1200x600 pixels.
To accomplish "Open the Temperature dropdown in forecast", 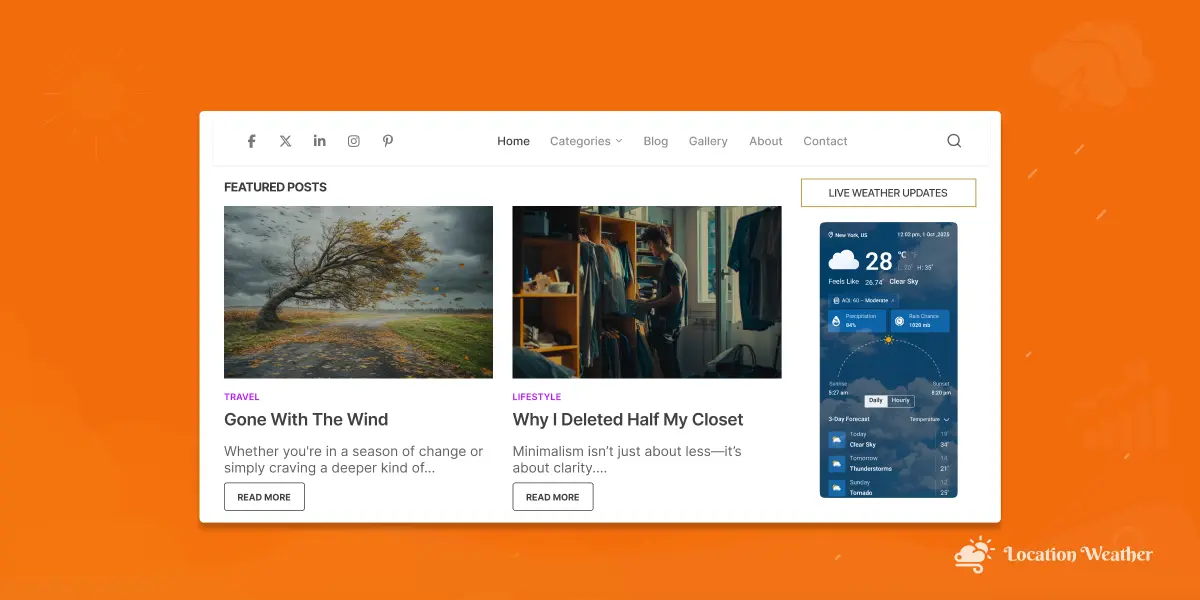I will 929,419.
